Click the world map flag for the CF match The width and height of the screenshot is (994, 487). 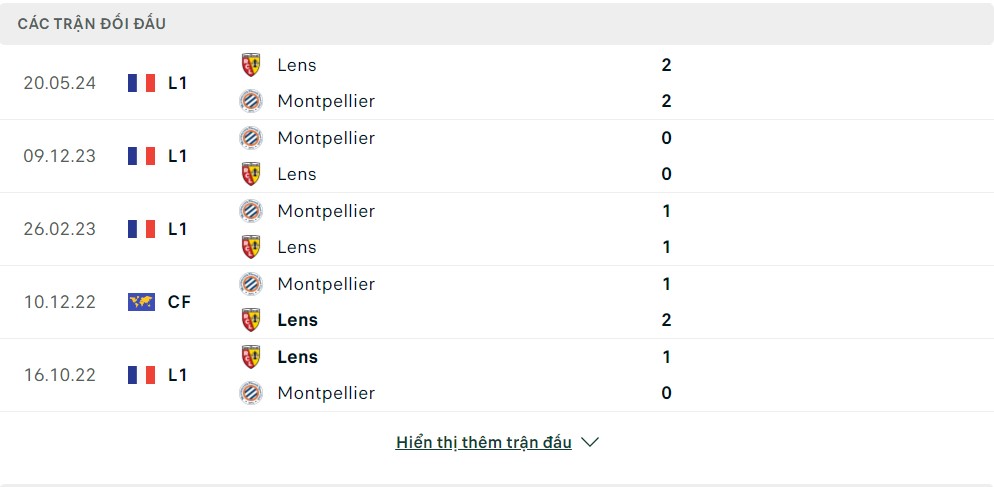point(142,302)
